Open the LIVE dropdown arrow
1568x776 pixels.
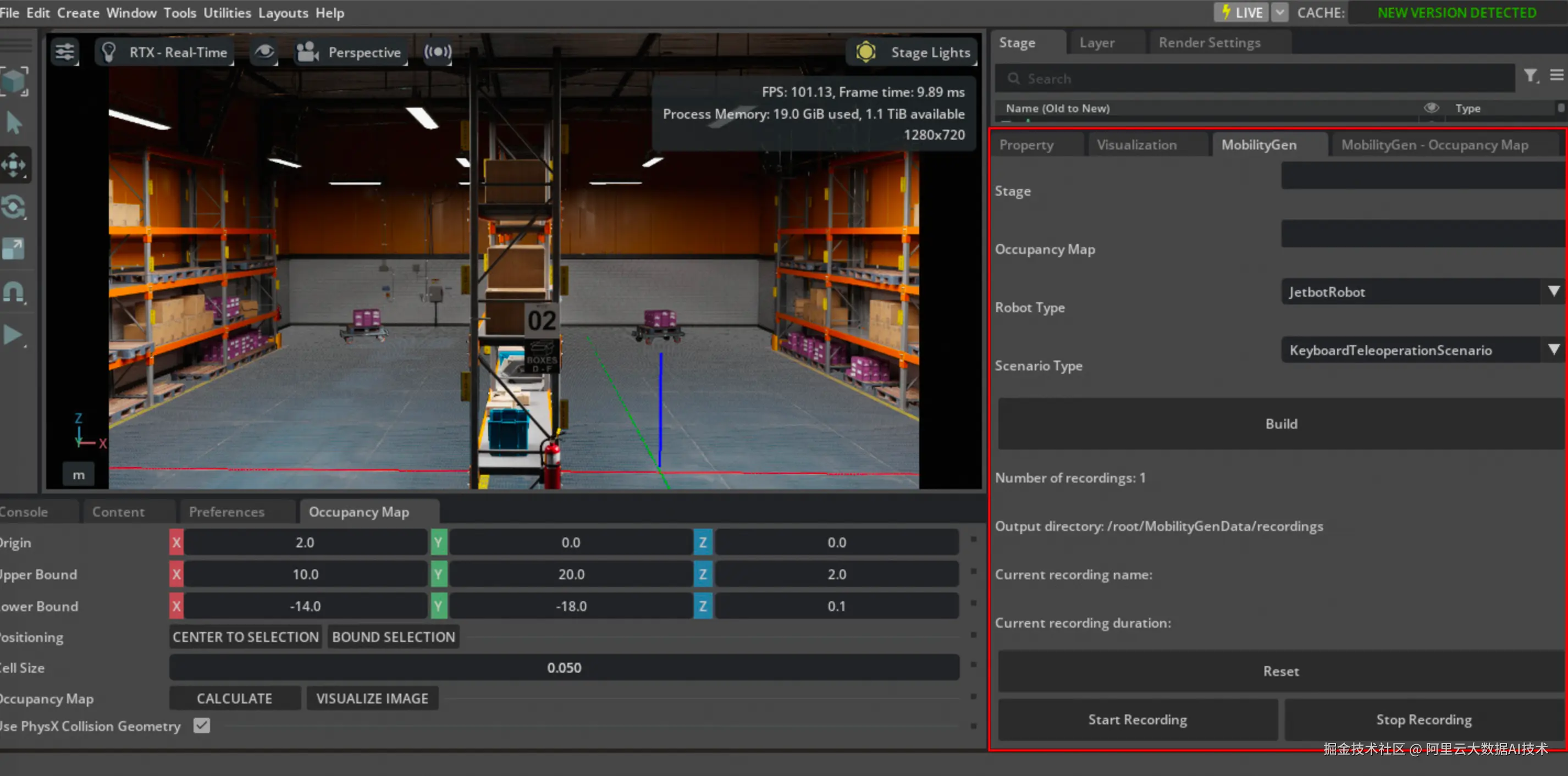1280,12
